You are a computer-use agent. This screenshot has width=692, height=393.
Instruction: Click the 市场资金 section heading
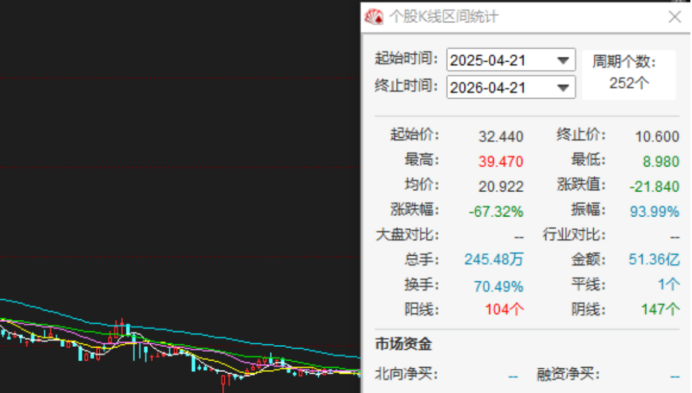click(x=403, y=344)
